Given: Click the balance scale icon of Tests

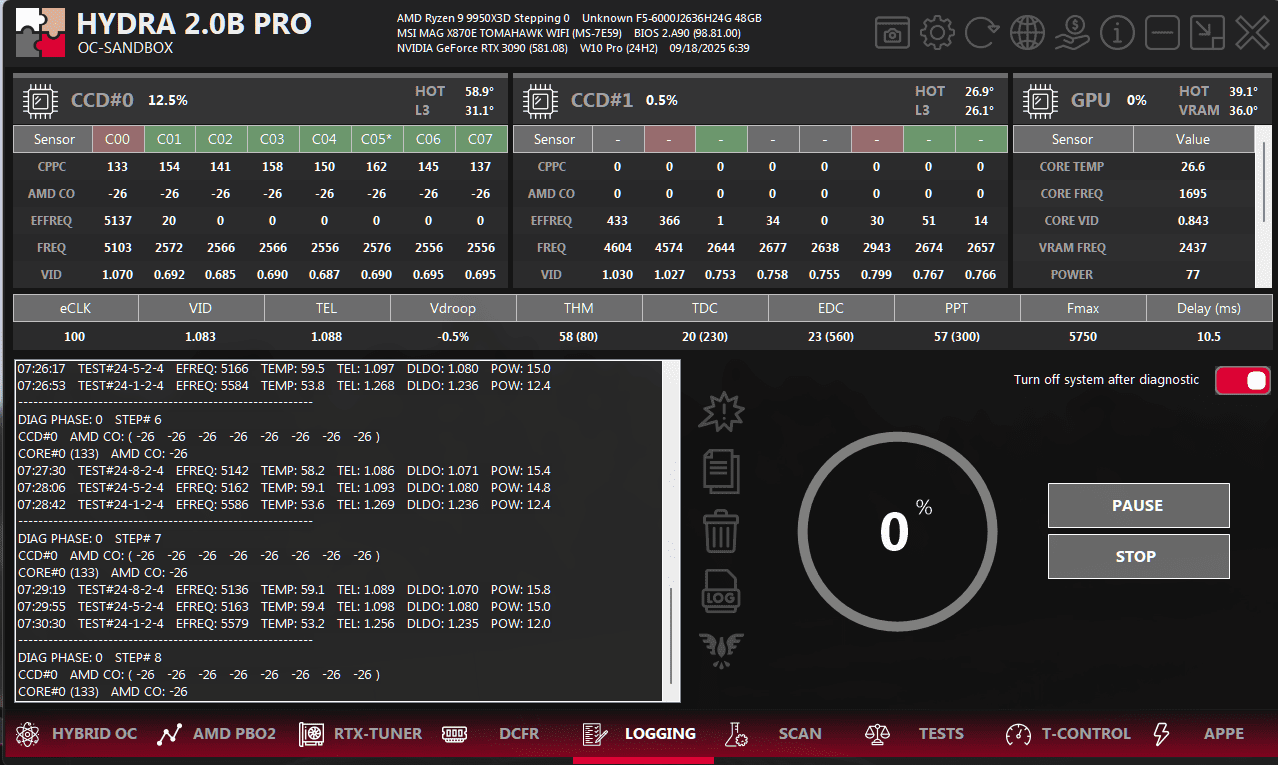Looking at the screenshot, I should pyautogui.click(x=877, y=734).
